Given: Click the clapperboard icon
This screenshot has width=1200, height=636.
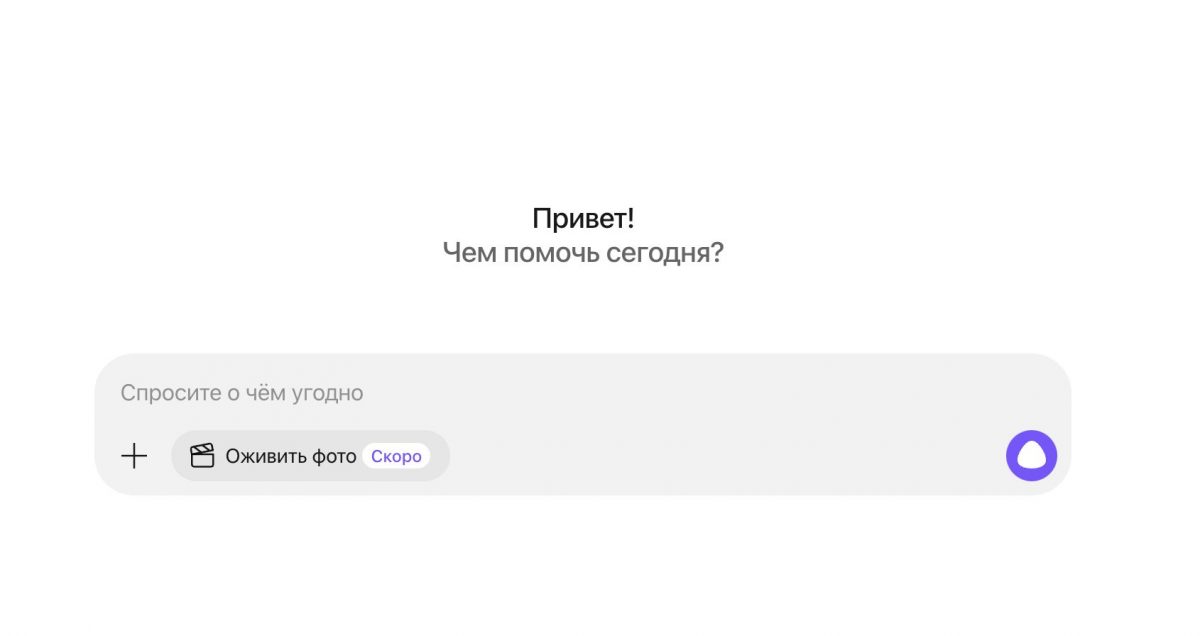Looking at the screenshot, I should pyautogui.click(x=203, y=456).
